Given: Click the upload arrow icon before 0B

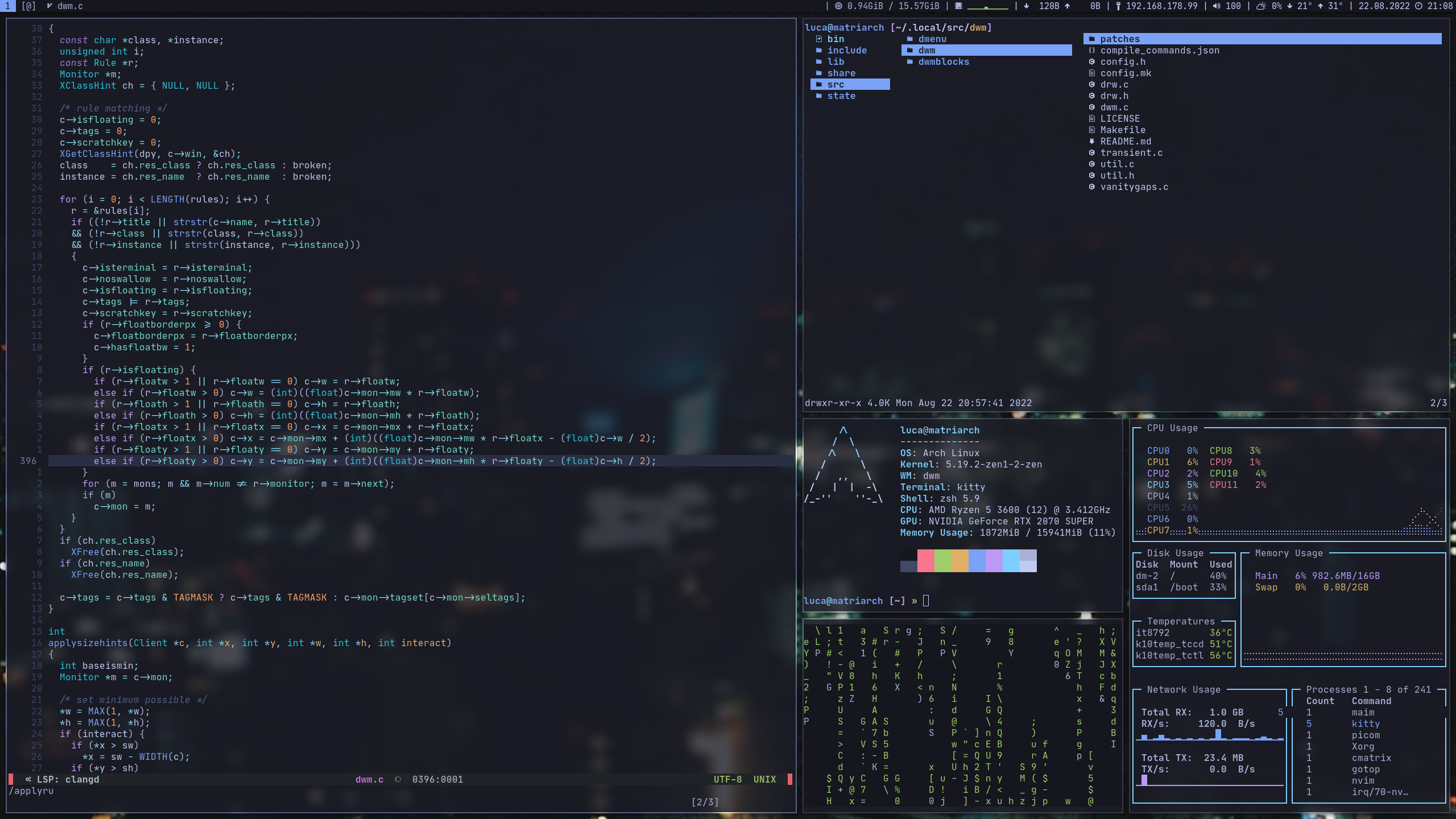Looking at the screenshot, I should (x=1068, y=6).
